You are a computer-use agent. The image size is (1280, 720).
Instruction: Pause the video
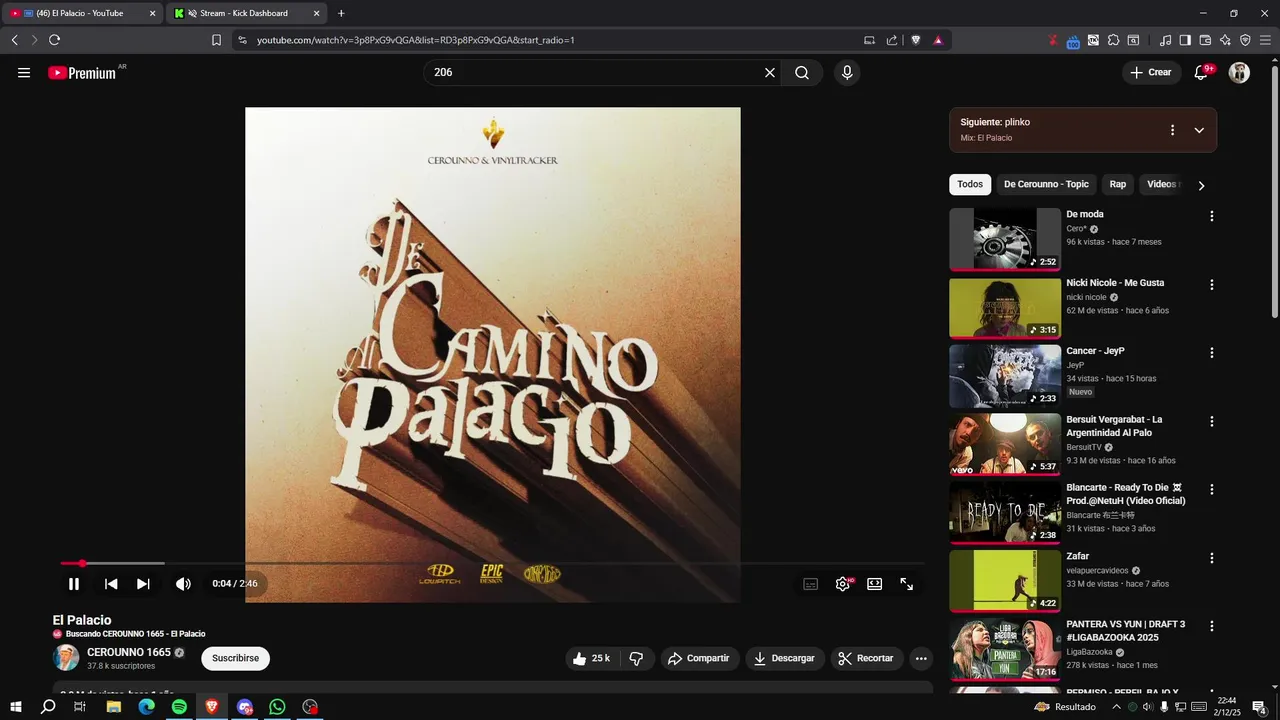(x=74, y=584)
